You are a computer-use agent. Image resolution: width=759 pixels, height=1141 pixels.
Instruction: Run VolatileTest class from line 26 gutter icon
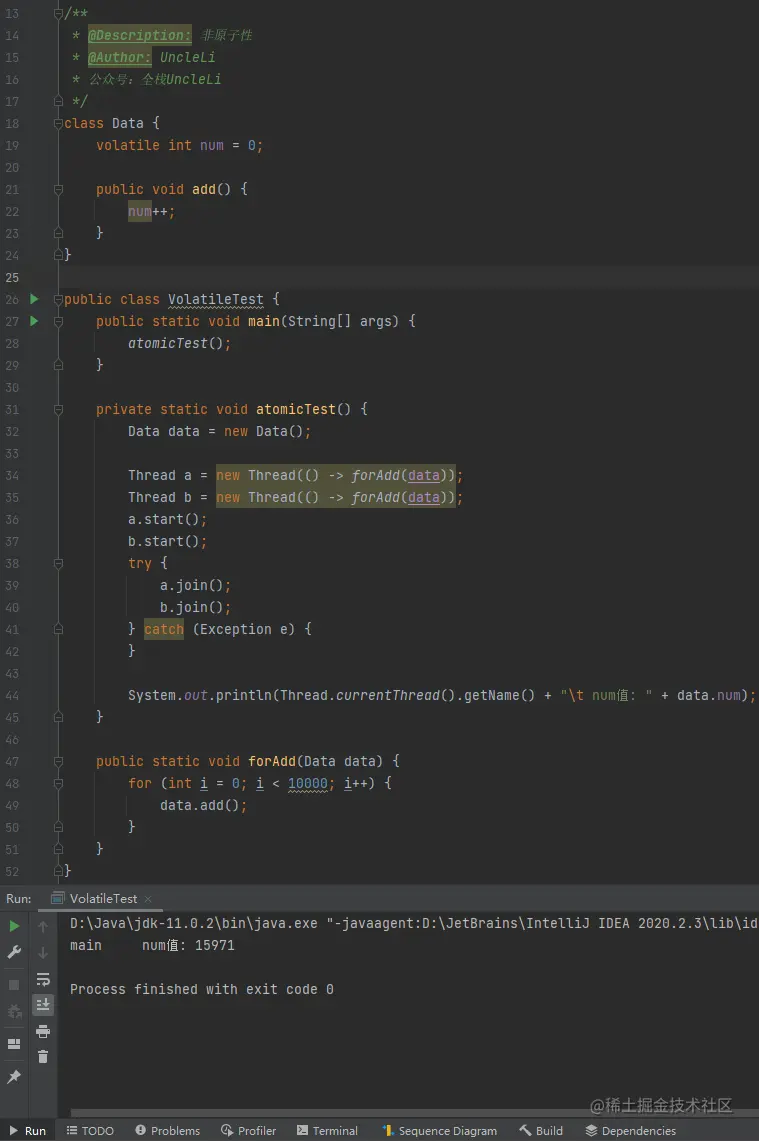(33, 298)
